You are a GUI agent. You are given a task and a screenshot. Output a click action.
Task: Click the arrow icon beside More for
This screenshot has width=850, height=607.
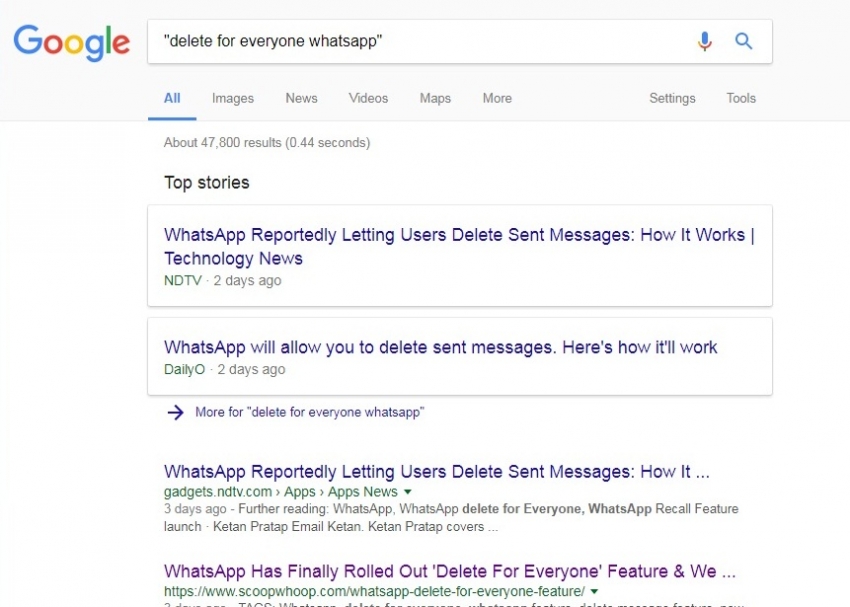[175, 412]
